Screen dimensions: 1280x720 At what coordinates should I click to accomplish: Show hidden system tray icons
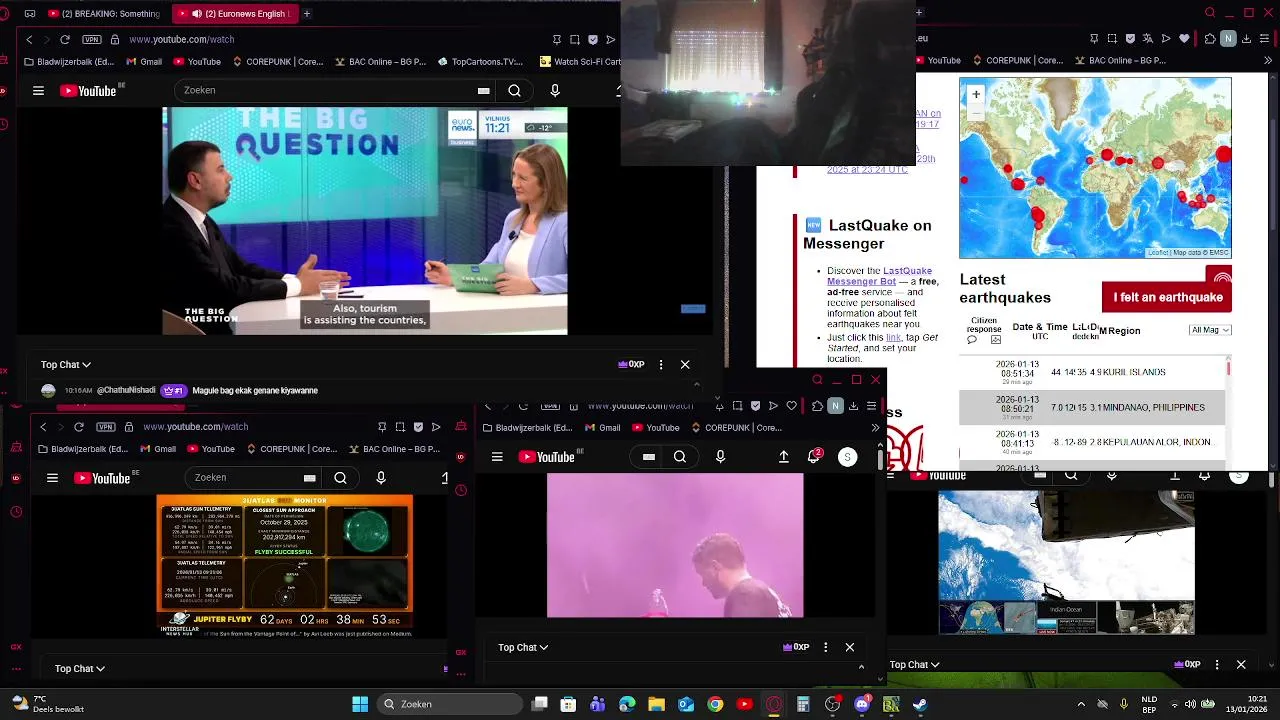click(1081, 704)
